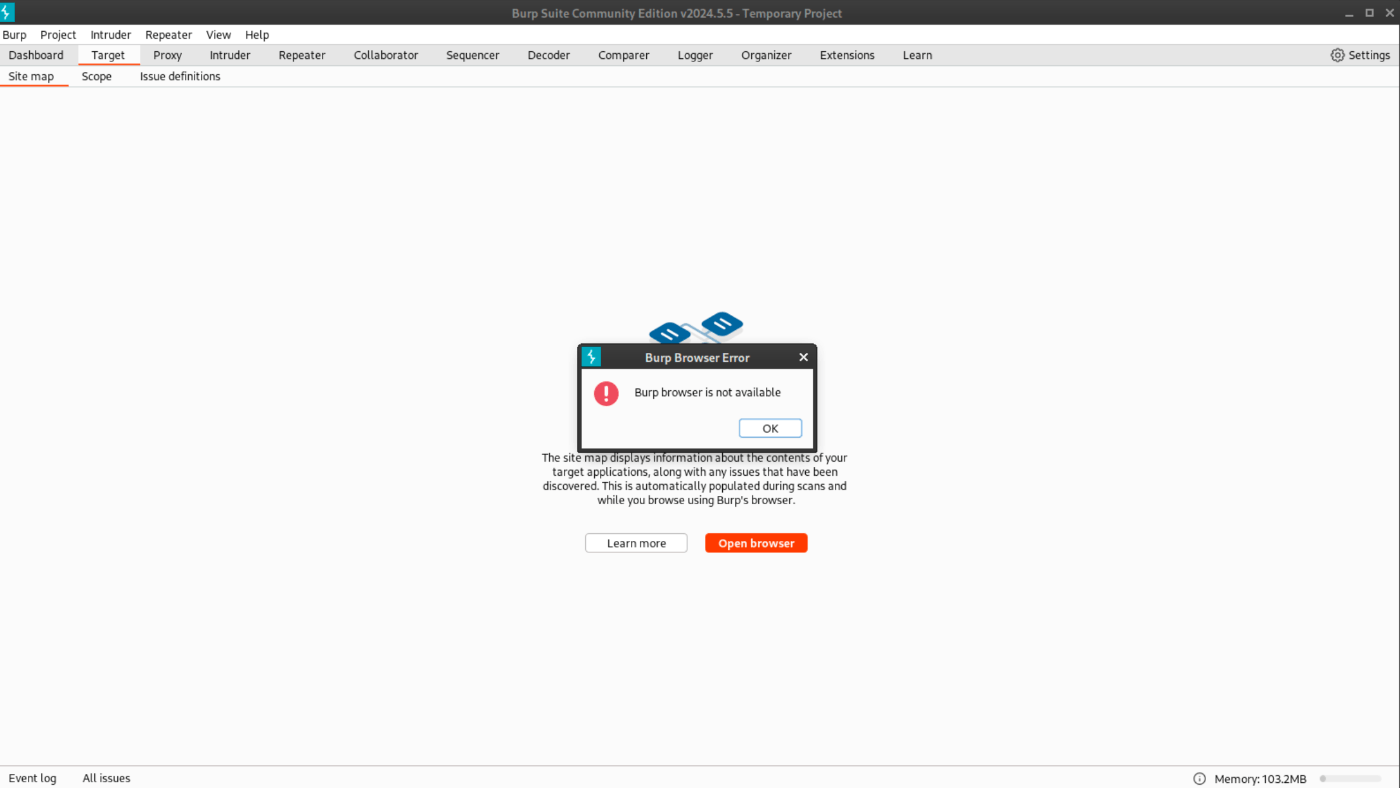Click the site map description paragraph

pos(696,479)
